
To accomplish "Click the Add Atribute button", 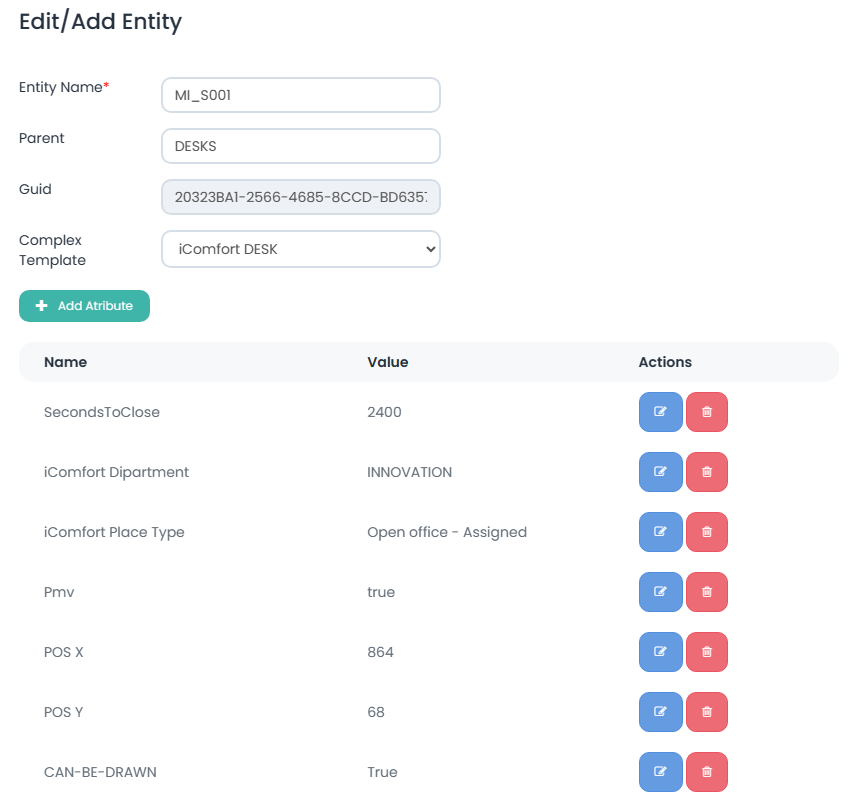I will [84, 306].
